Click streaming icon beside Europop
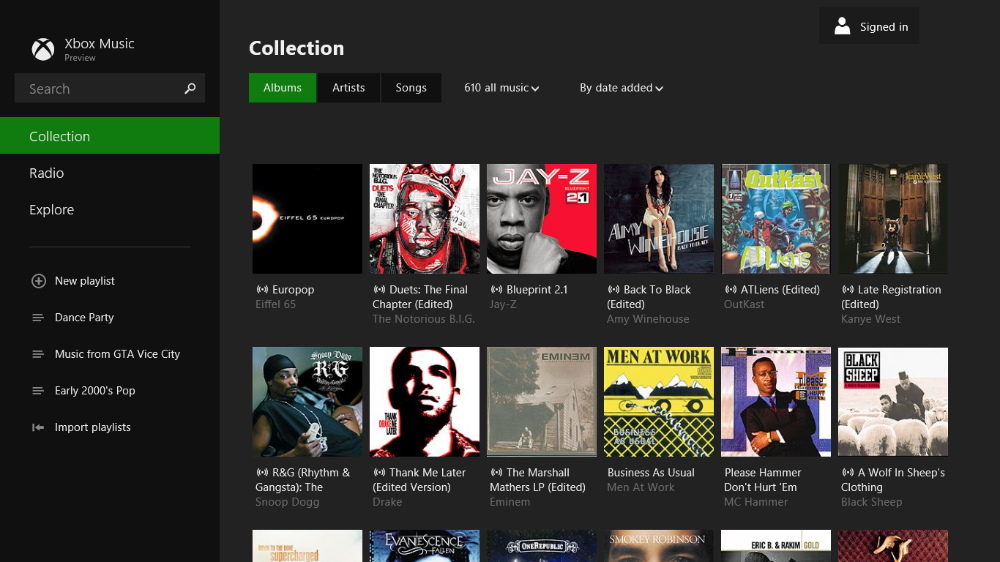The width and height of the screenshot is (1000, 562). (262, 290)
